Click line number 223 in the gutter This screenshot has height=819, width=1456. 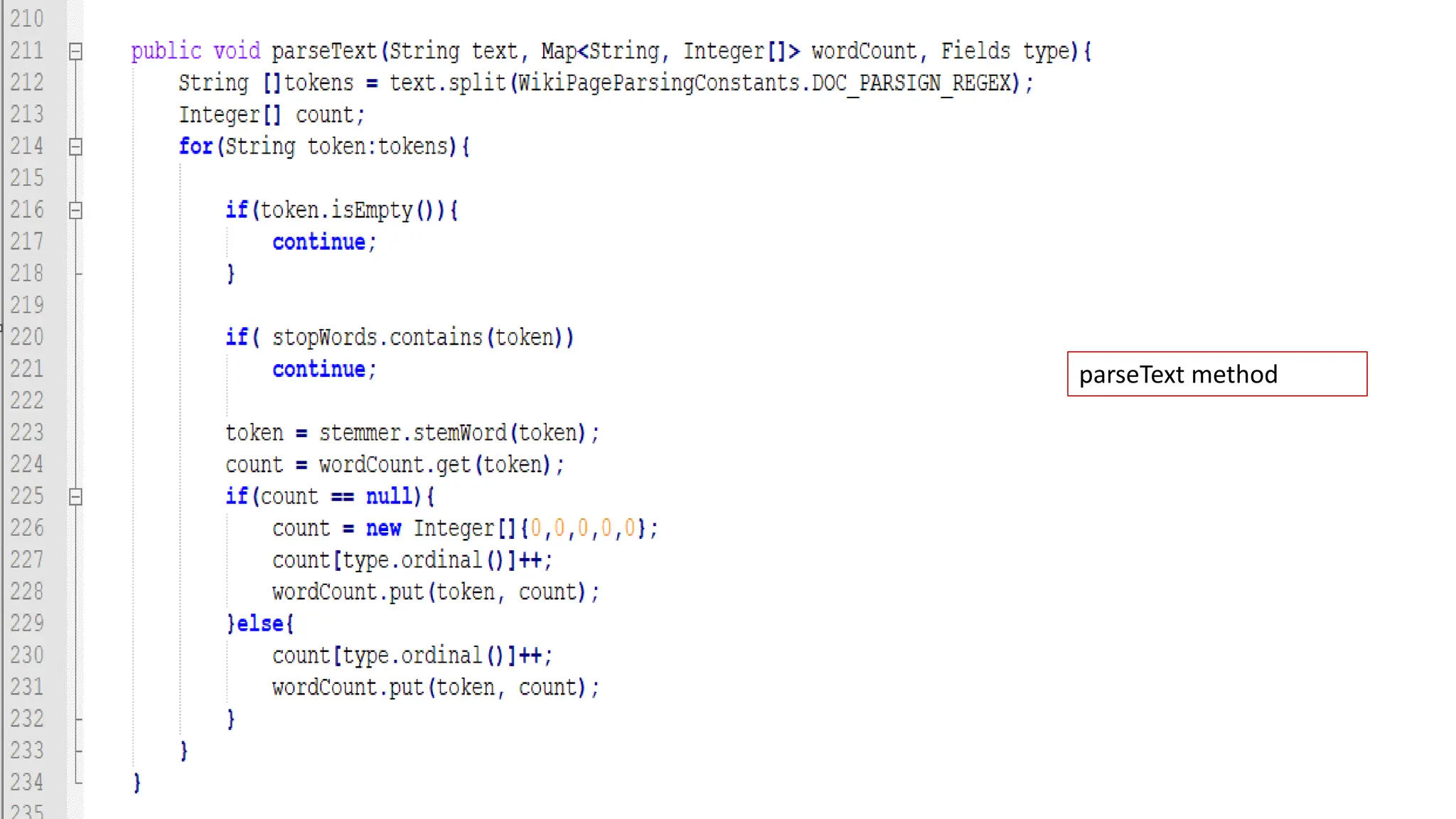click(x=27, y=432)
